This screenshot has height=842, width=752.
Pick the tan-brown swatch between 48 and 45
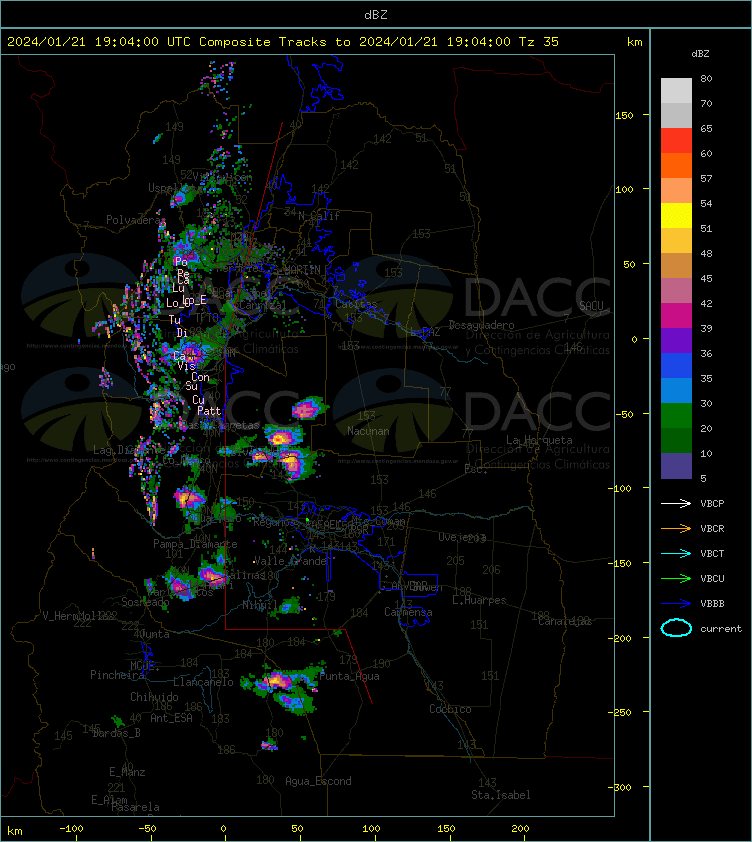tap(676, 266)
